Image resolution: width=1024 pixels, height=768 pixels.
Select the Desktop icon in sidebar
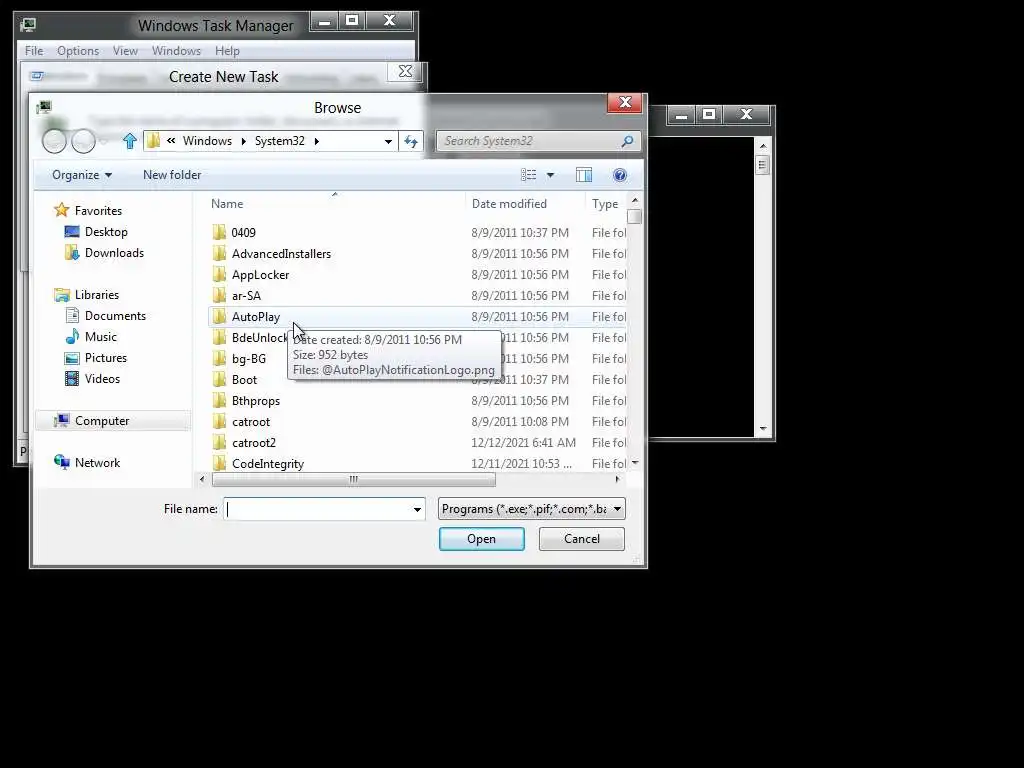pyautogui.click(x=72, y=232)
